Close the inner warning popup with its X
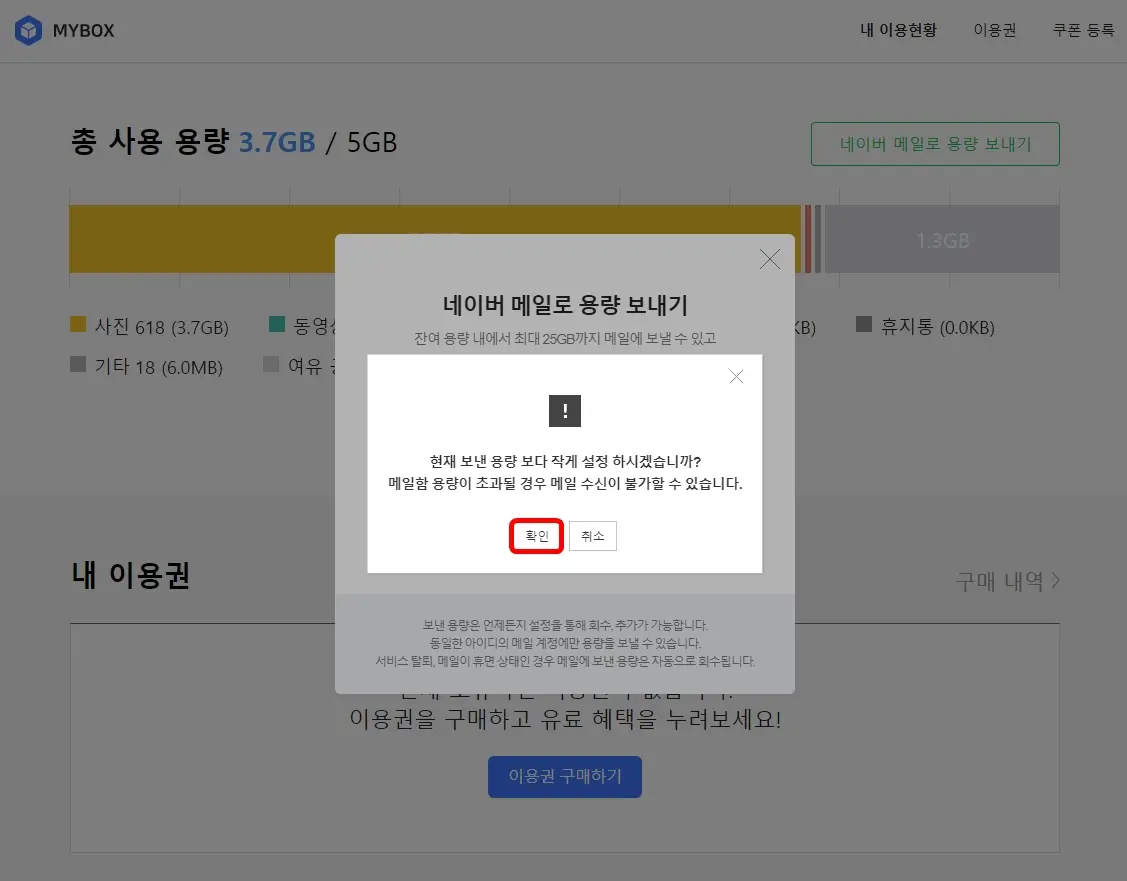The height and width of the screenshot is (881, 1127). click(x=736, y=376)
